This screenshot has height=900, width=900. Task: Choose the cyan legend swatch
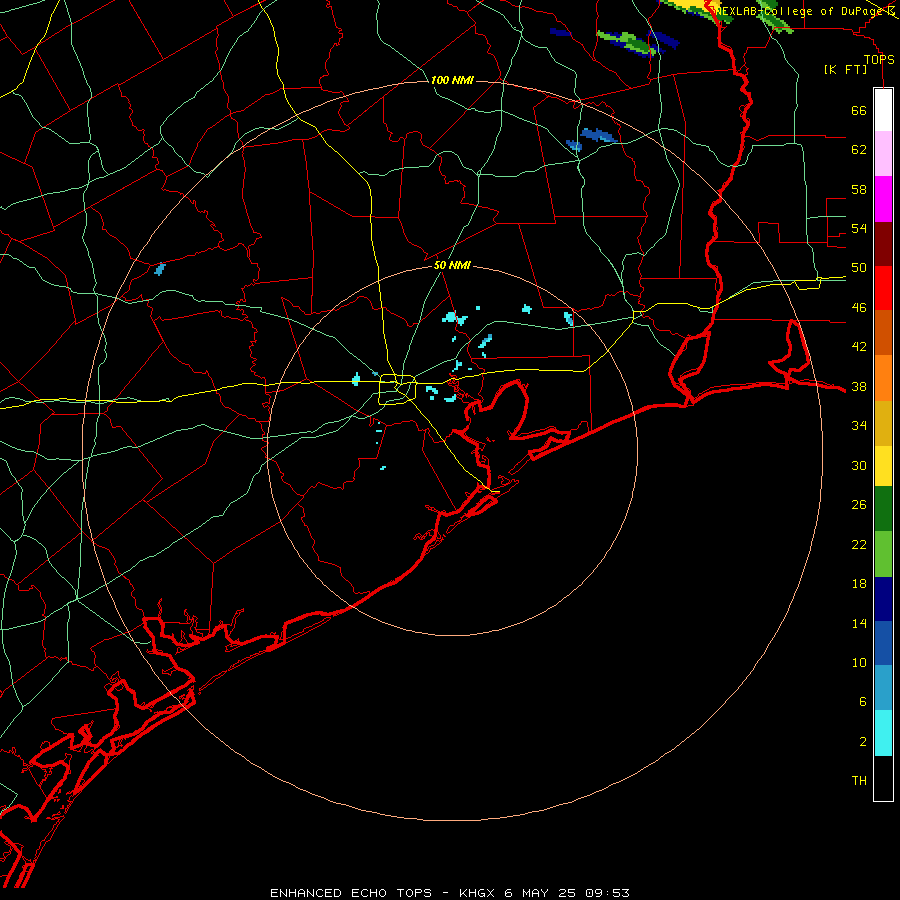tap(883, 733)
